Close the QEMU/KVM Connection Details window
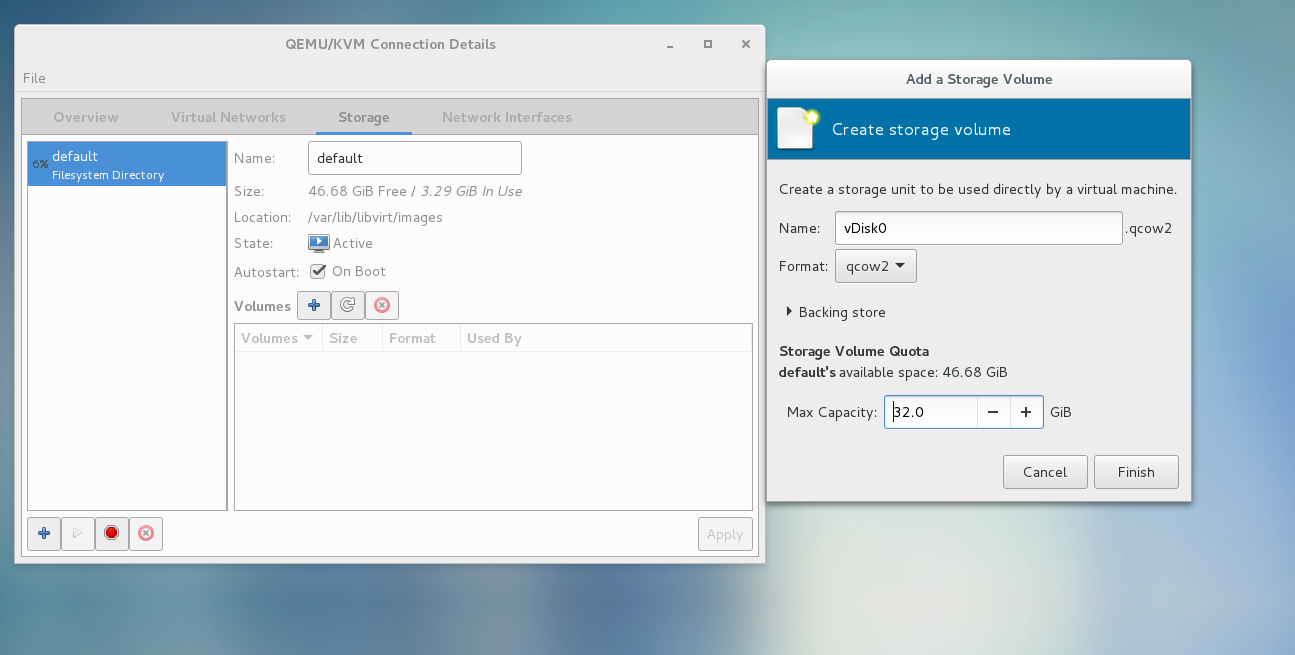 pos(746,44)
